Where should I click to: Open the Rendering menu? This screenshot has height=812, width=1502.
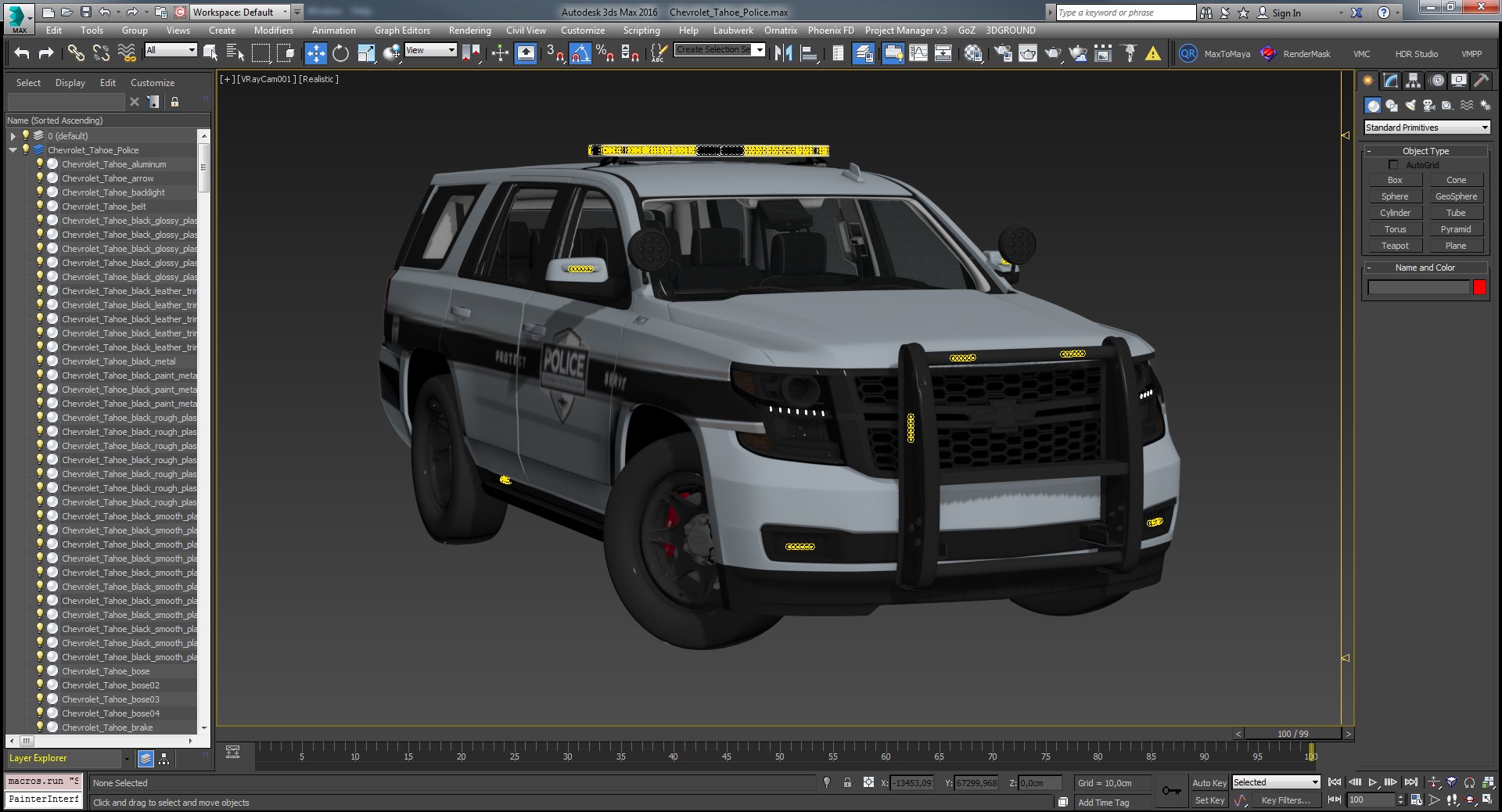click(x=469, y=31)
